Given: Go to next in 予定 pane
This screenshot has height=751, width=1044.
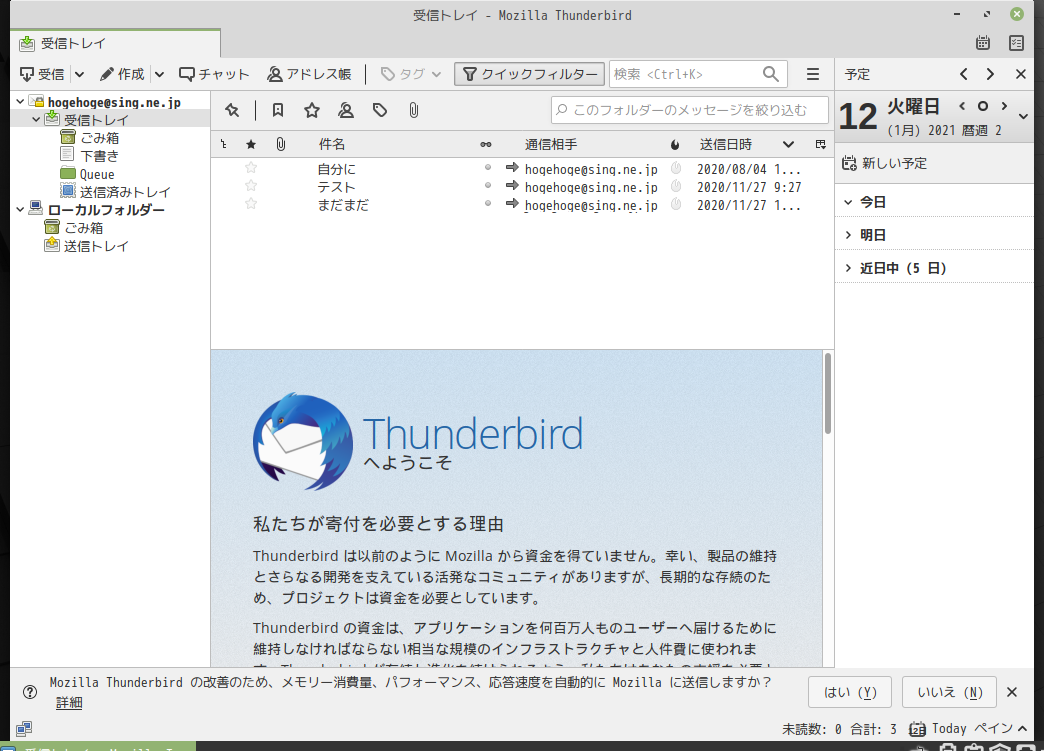Looking at the screenshot, I should pos(990,74).
